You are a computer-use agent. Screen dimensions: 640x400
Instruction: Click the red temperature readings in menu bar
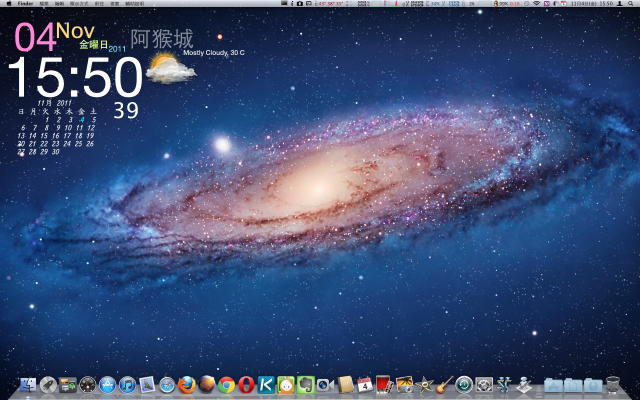(331, 4)
